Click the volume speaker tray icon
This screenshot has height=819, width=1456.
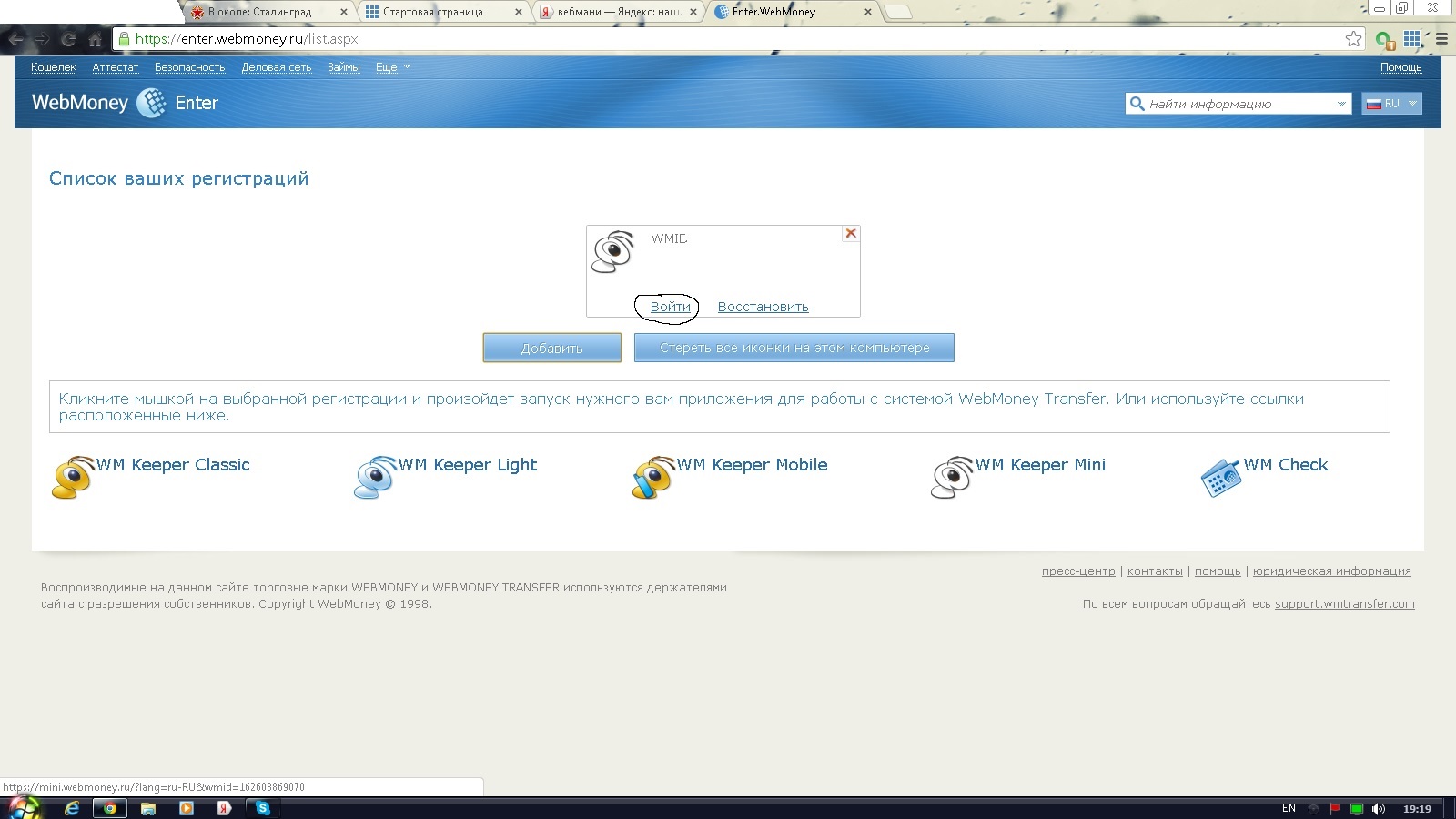(1378, 808)
